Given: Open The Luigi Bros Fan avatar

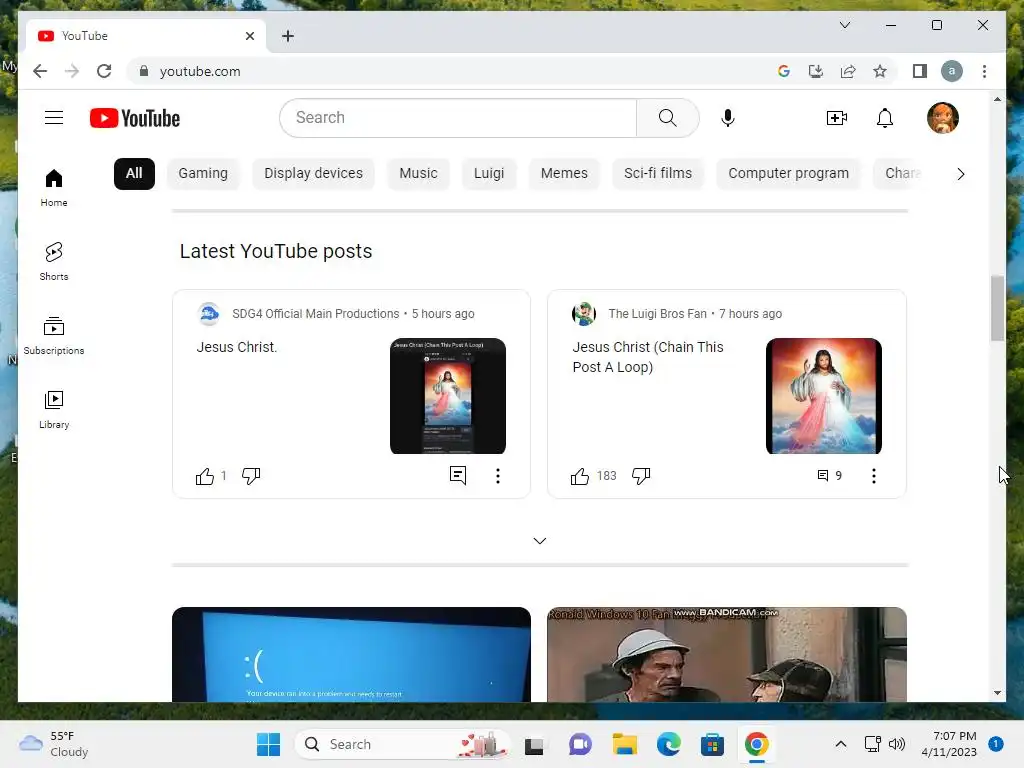Looking at the screenshot, I should [584, 313].
